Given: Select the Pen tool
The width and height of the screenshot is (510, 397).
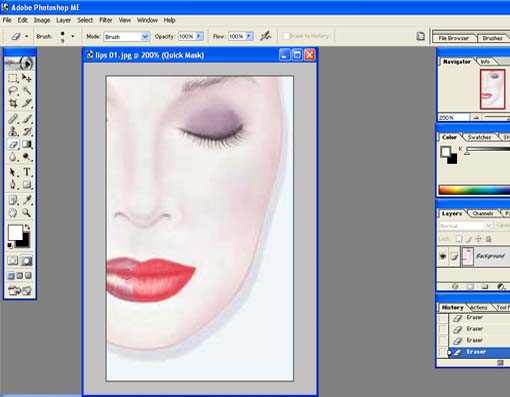Looking at the screenshot, I should coord(13,184).
